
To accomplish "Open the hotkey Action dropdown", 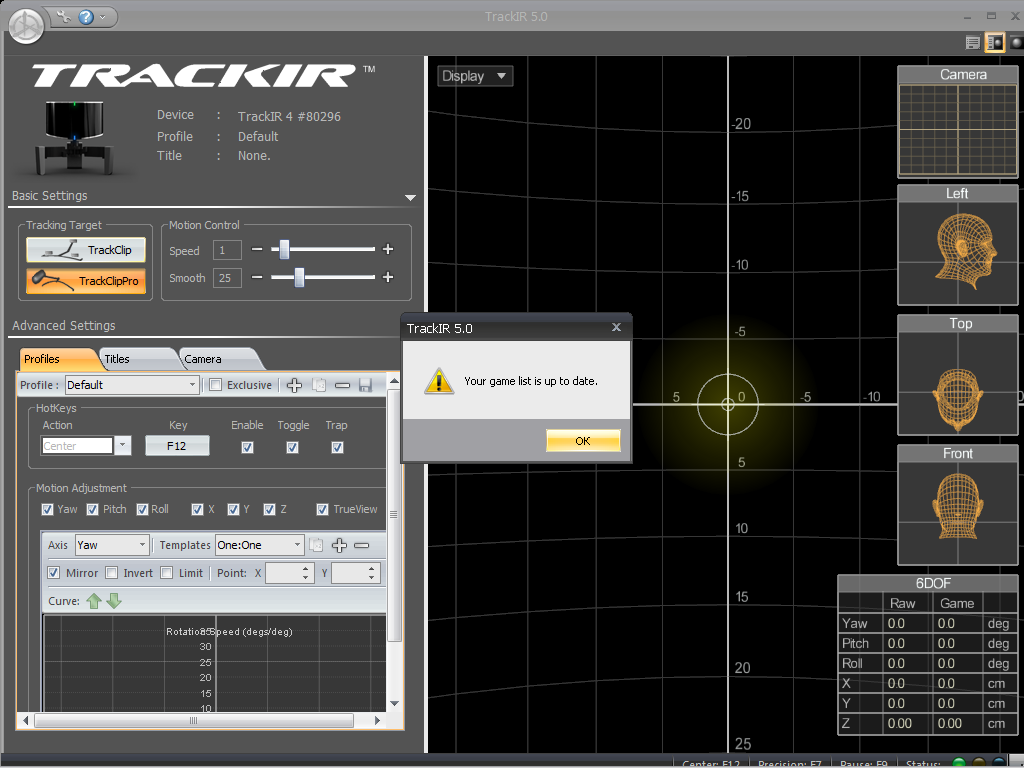I will point(122,446).
